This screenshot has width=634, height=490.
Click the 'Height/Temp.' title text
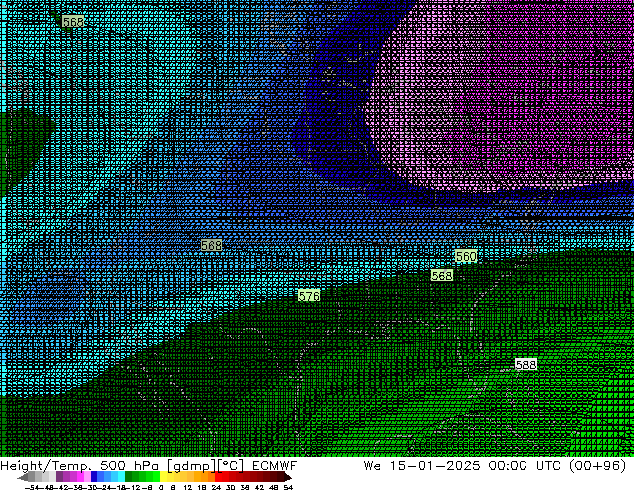point(48,466)
